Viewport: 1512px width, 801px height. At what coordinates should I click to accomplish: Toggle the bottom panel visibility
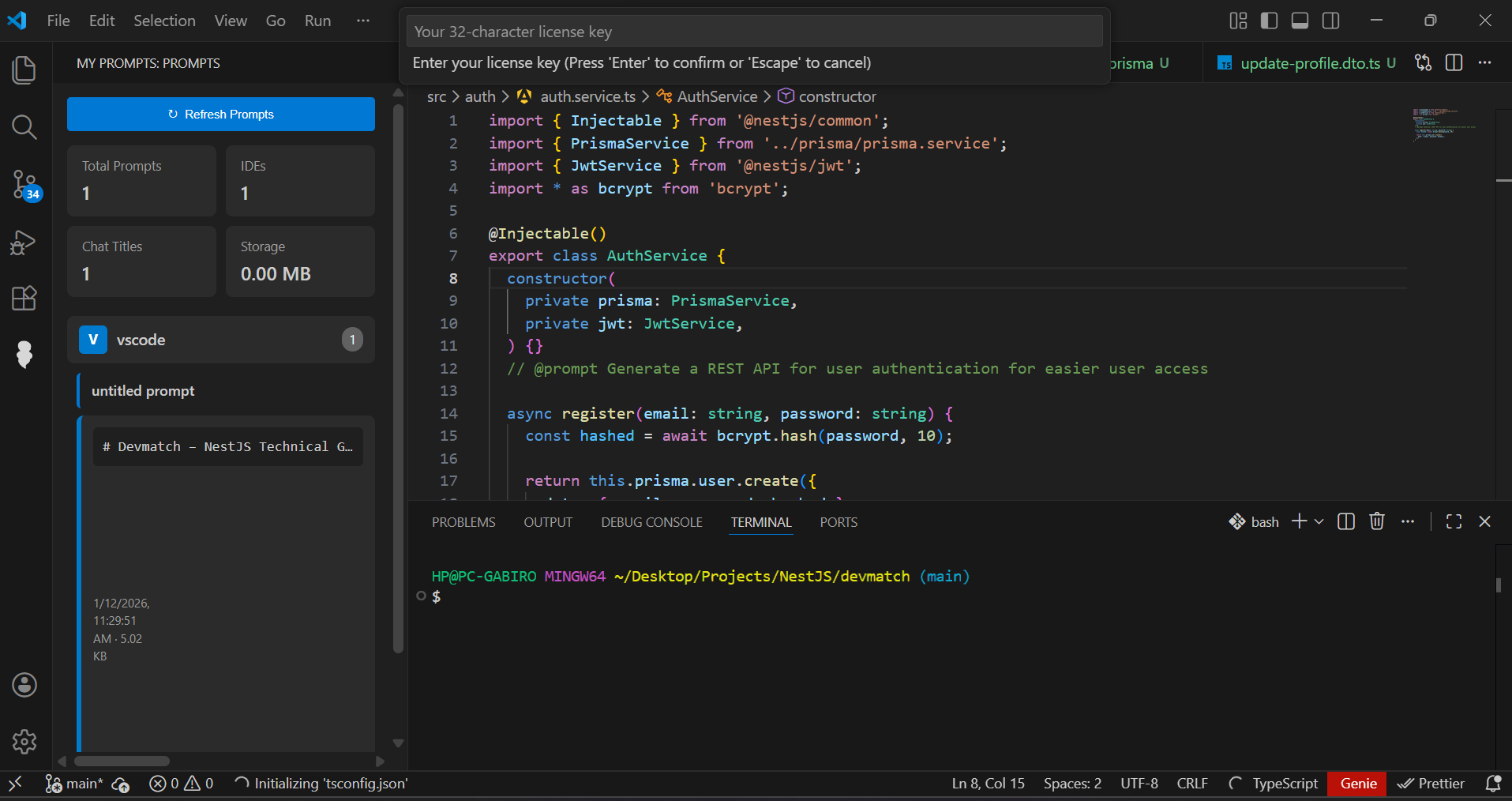[x=1300, y=21]
